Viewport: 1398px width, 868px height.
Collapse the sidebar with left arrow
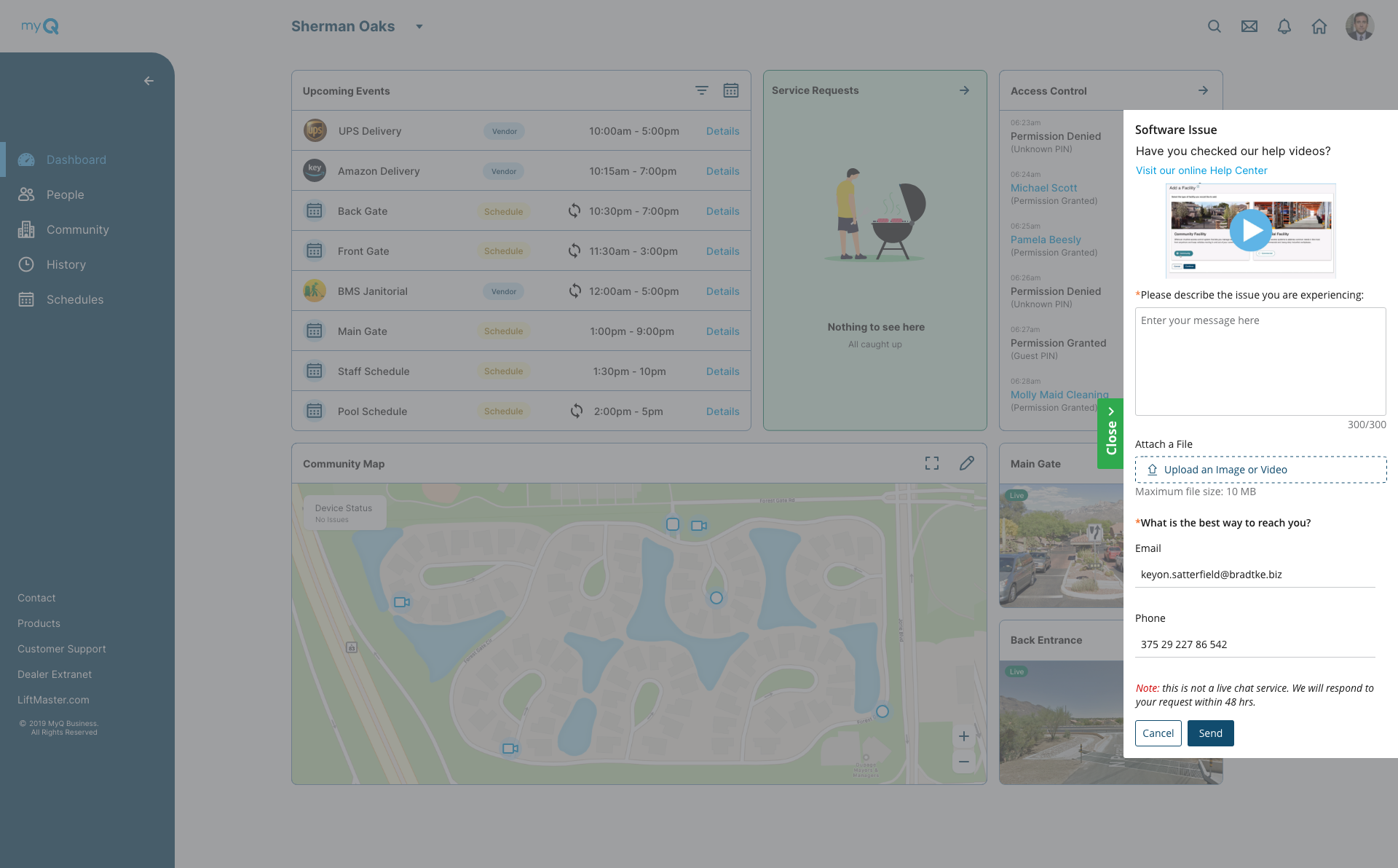[x=149, y=81]
